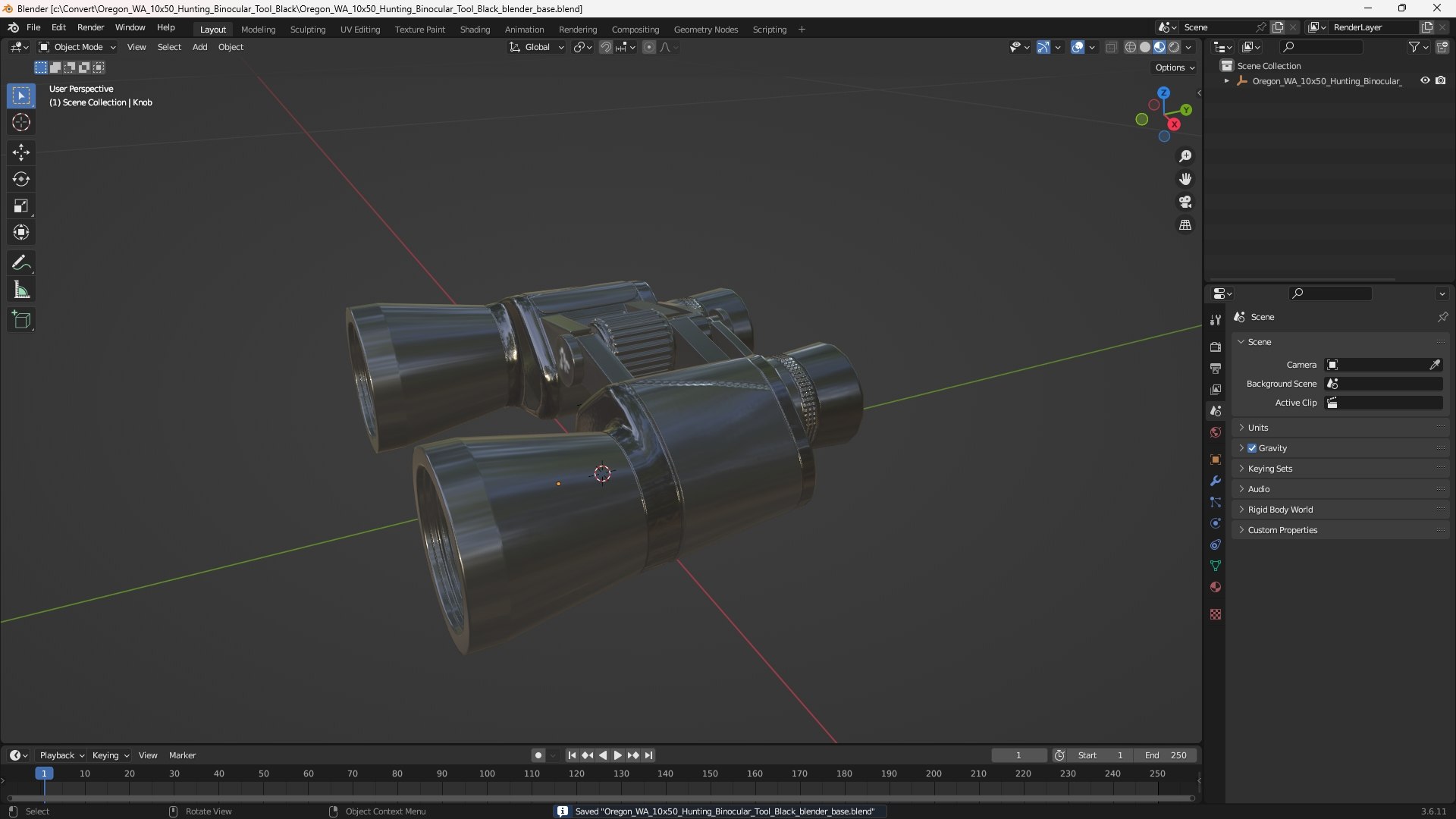Select the Rotate tool

click(x=21, y=179)
